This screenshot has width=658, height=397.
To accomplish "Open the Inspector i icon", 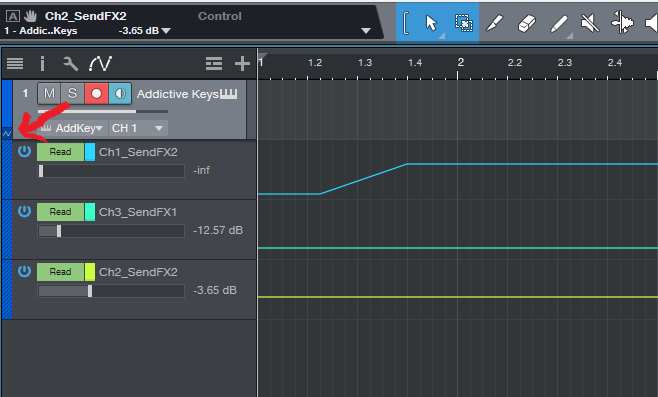I will click(x=42, y=64).
